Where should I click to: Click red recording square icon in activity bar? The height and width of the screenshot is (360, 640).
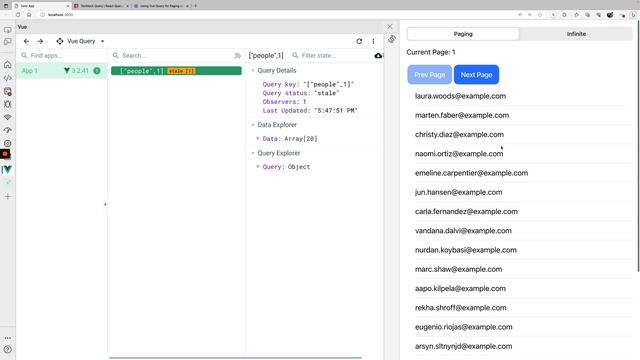coord(5,154)
